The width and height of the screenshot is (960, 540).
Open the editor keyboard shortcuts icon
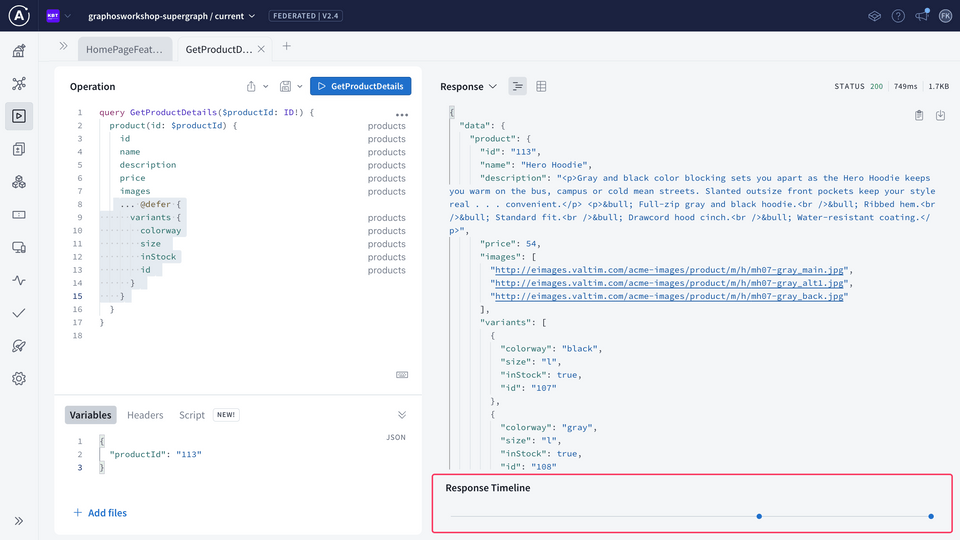click(x=402, y=375)
